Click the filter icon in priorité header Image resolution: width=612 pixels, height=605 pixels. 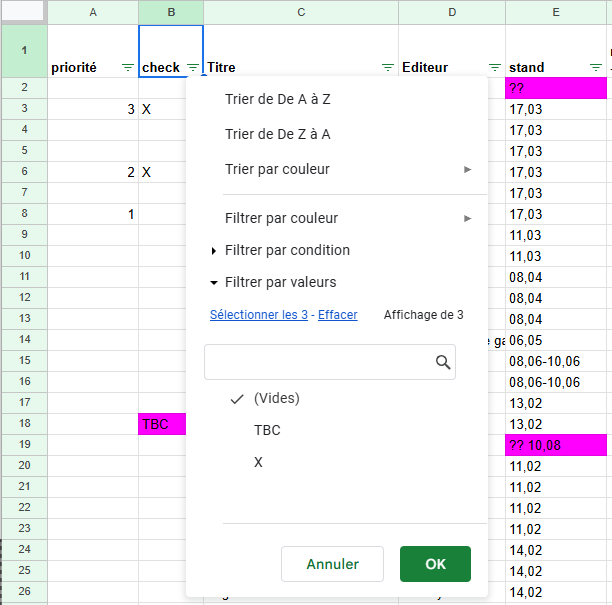pos(127,67)
